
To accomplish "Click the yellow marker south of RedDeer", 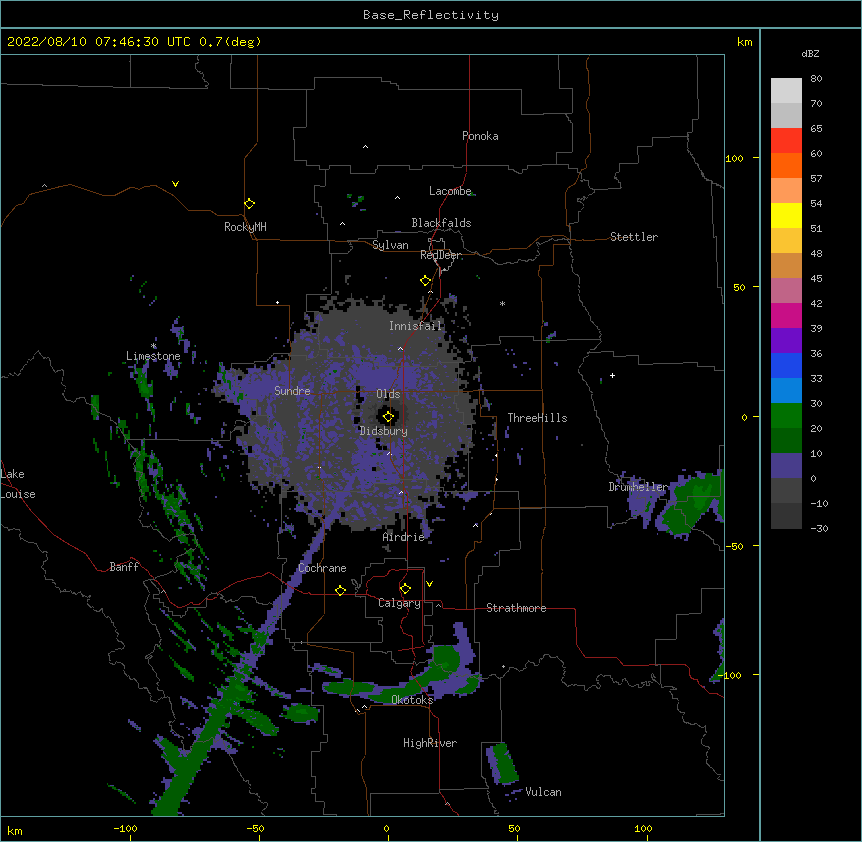I will tap(426, 281).
